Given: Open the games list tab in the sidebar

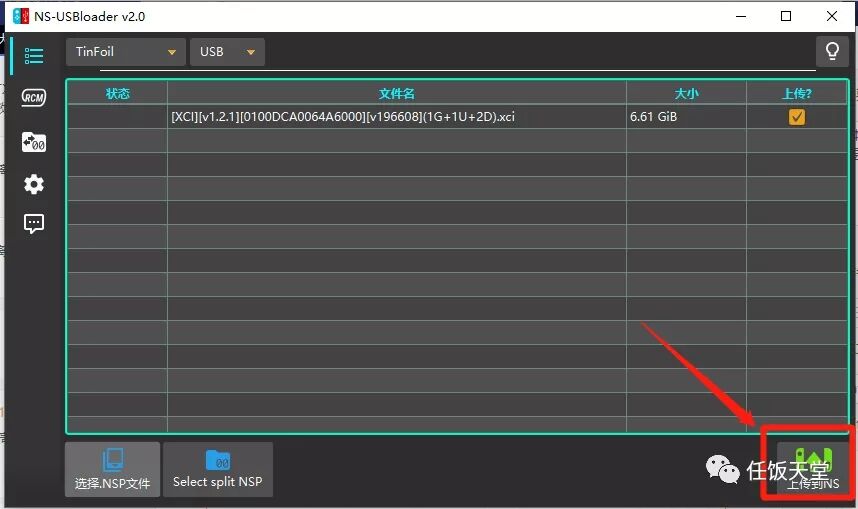Looking at the screenshot, I should [34, 56].
